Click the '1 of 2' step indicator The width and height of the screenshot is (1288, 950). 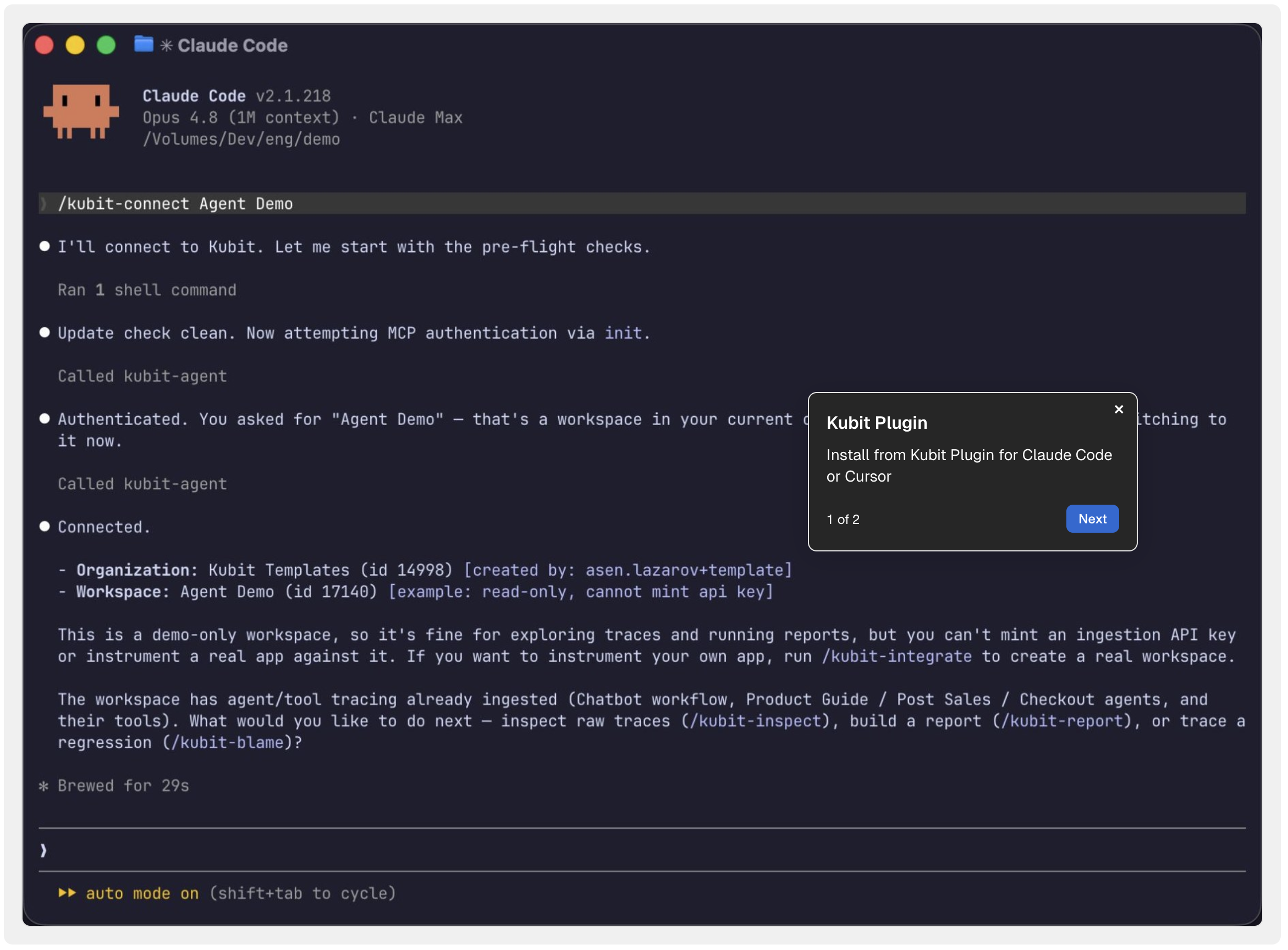tap(844, 521)
